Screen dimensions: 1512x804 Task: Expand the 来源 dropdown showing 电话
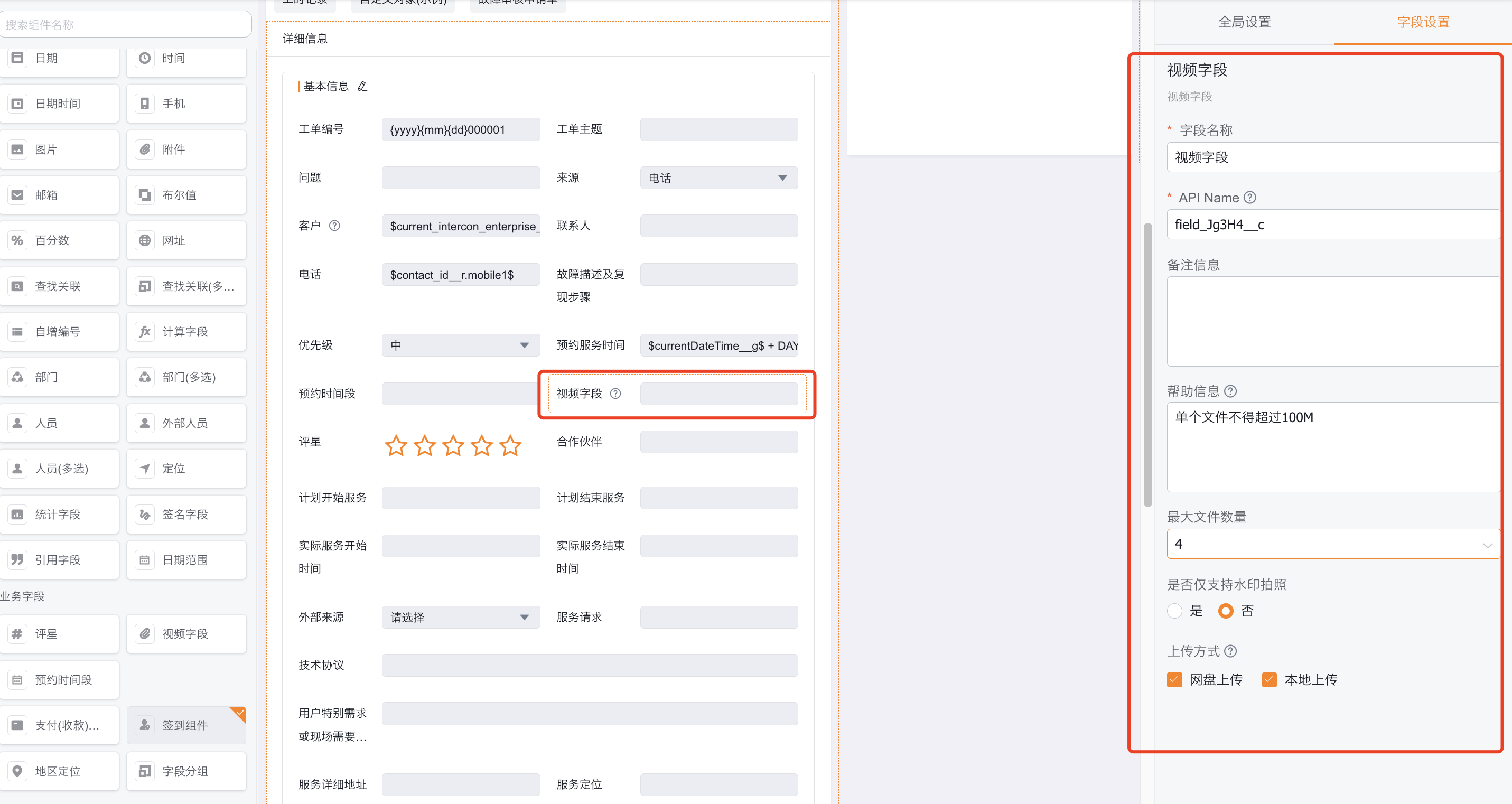(x=718, y=178)
